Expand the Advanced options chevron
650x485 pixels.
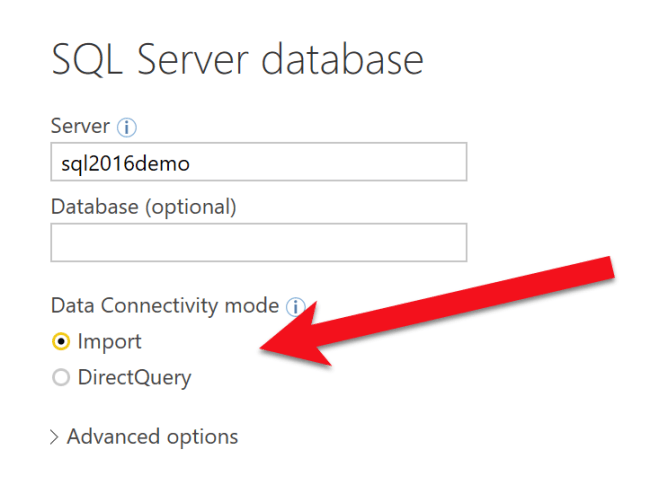pyautogui.click(x=54, y=437)
